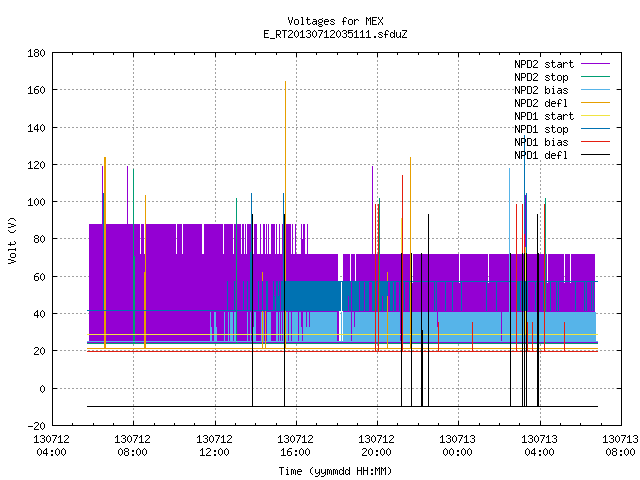640x480 pixels.
Task: Click the y-axis tick label 80
Action: click(39, 239)
